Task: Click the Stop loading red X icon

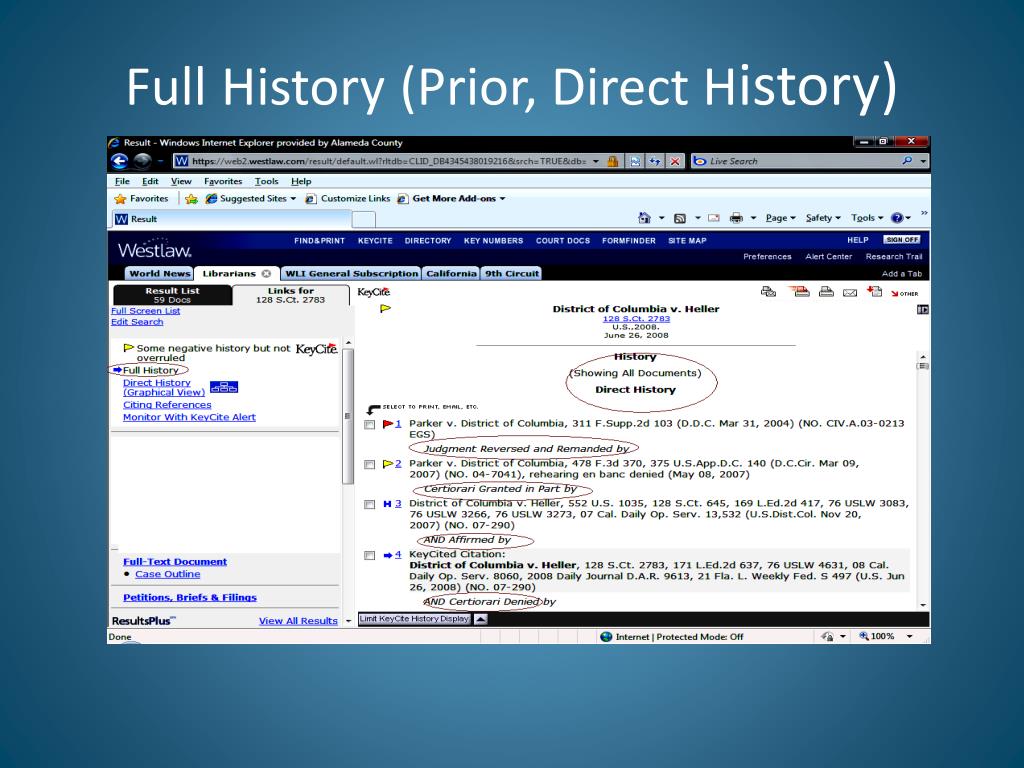Action: (675, 161)
